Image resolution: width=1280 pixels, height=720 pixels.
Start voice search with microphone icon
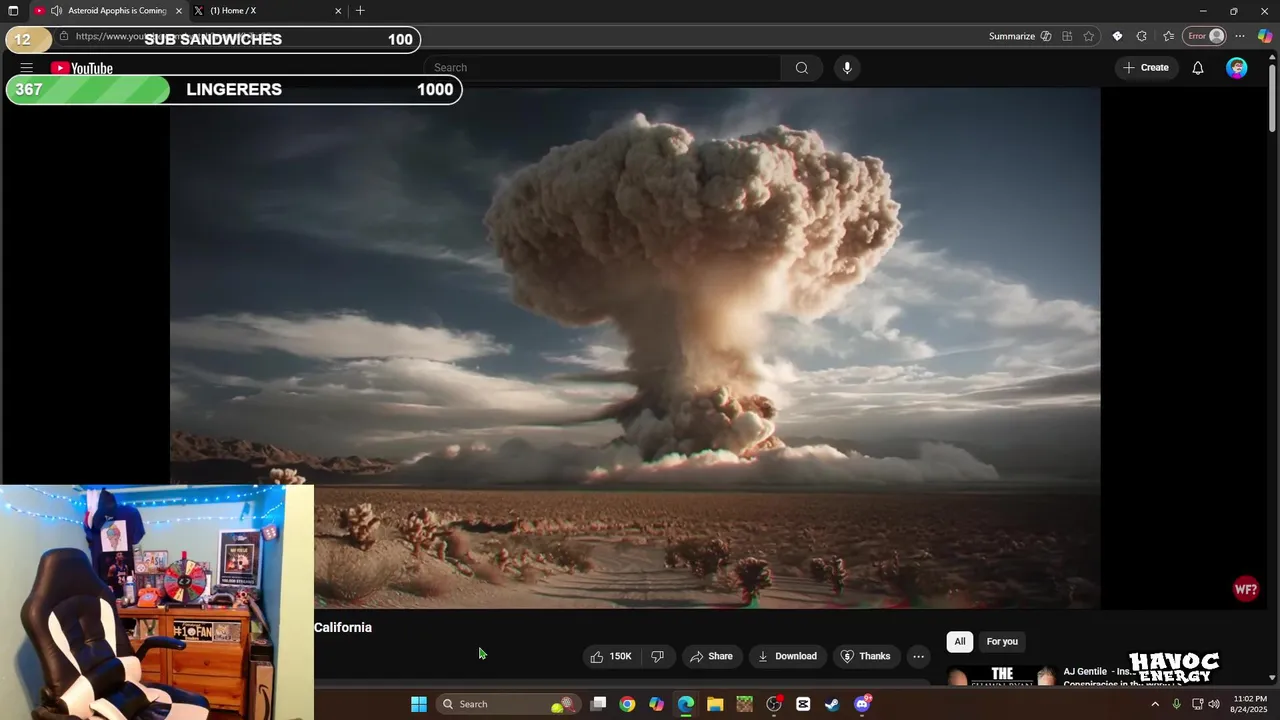(847, 68)
